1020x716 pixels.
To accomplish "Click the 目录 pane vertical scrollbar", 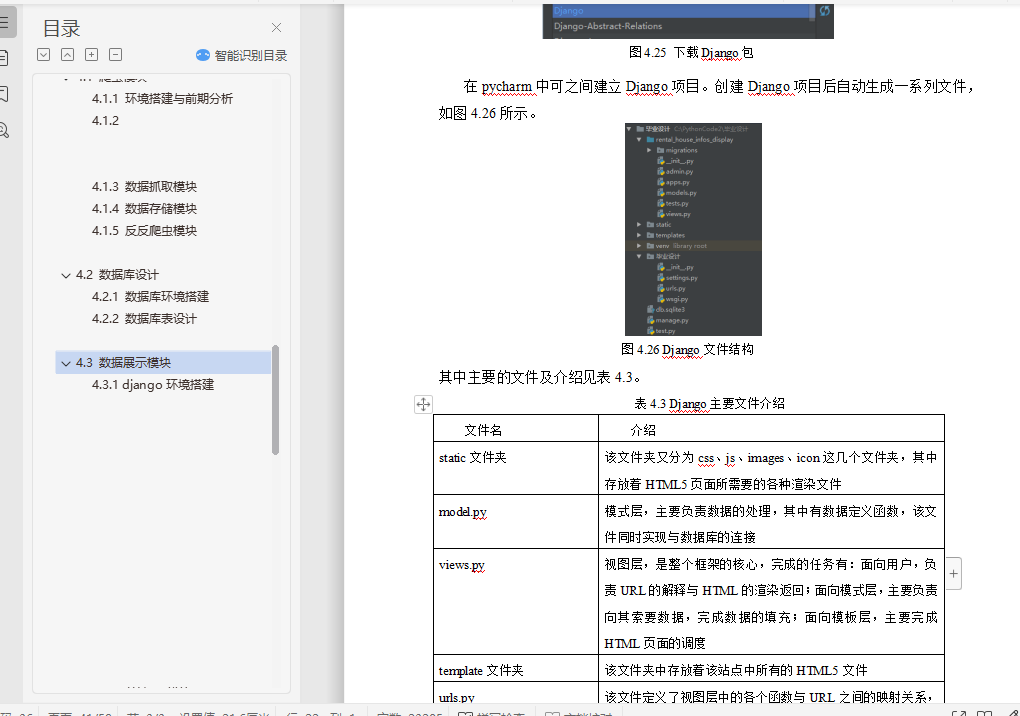I will coord(275,400).
